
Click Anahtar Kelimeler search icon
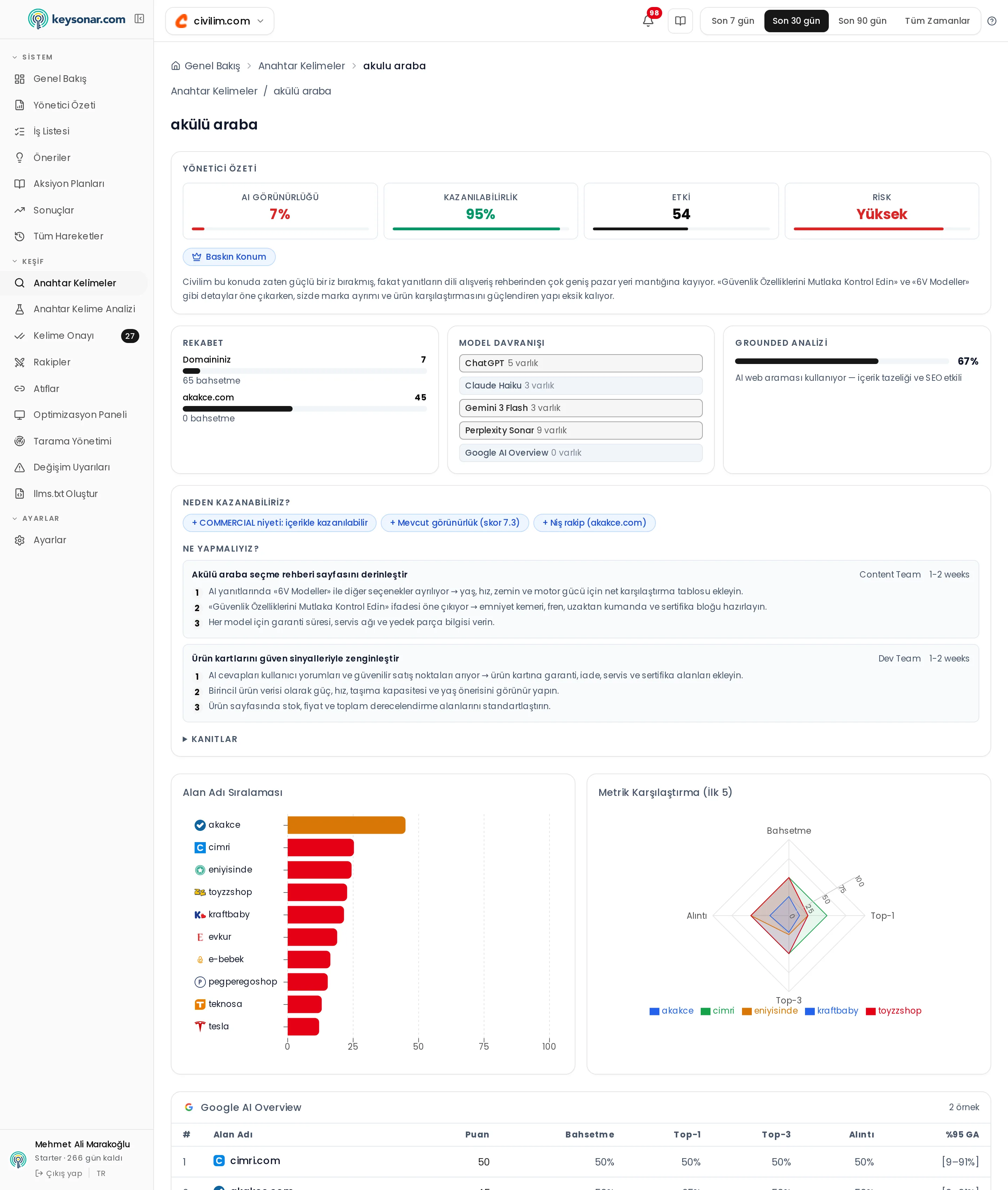pos(20,283)
